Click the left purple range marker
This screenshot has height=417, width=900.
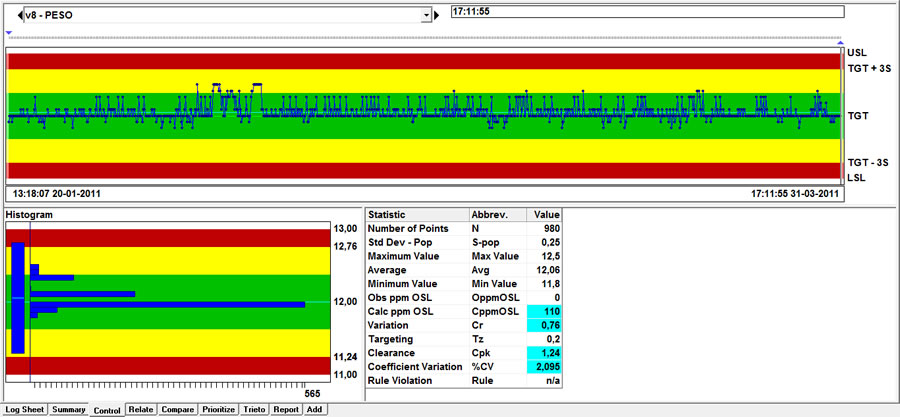click(9, 33)
